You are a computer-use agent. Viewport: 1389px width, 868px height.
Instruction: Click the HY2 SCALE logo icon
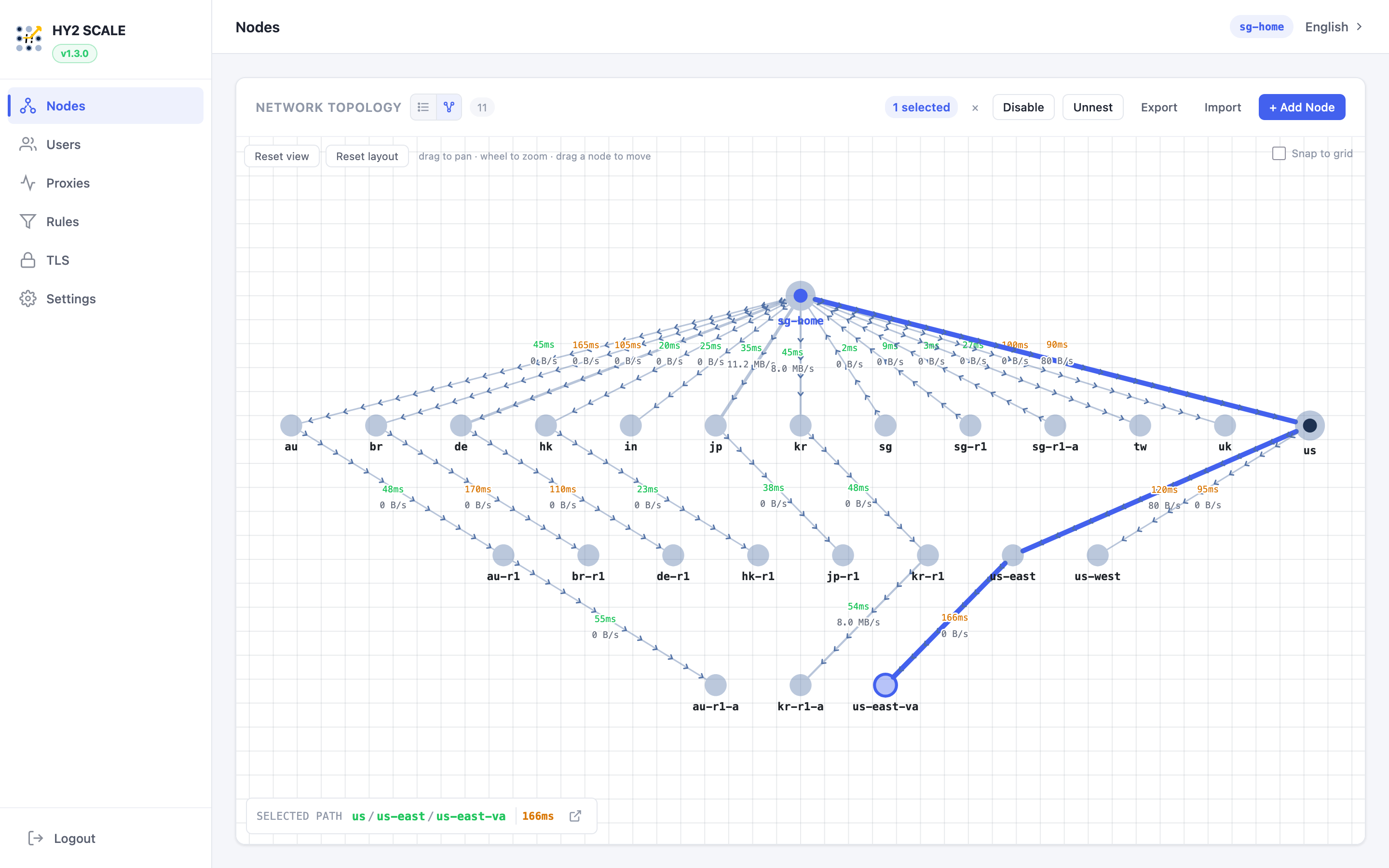pyautogui.click(x=29, y=39)
